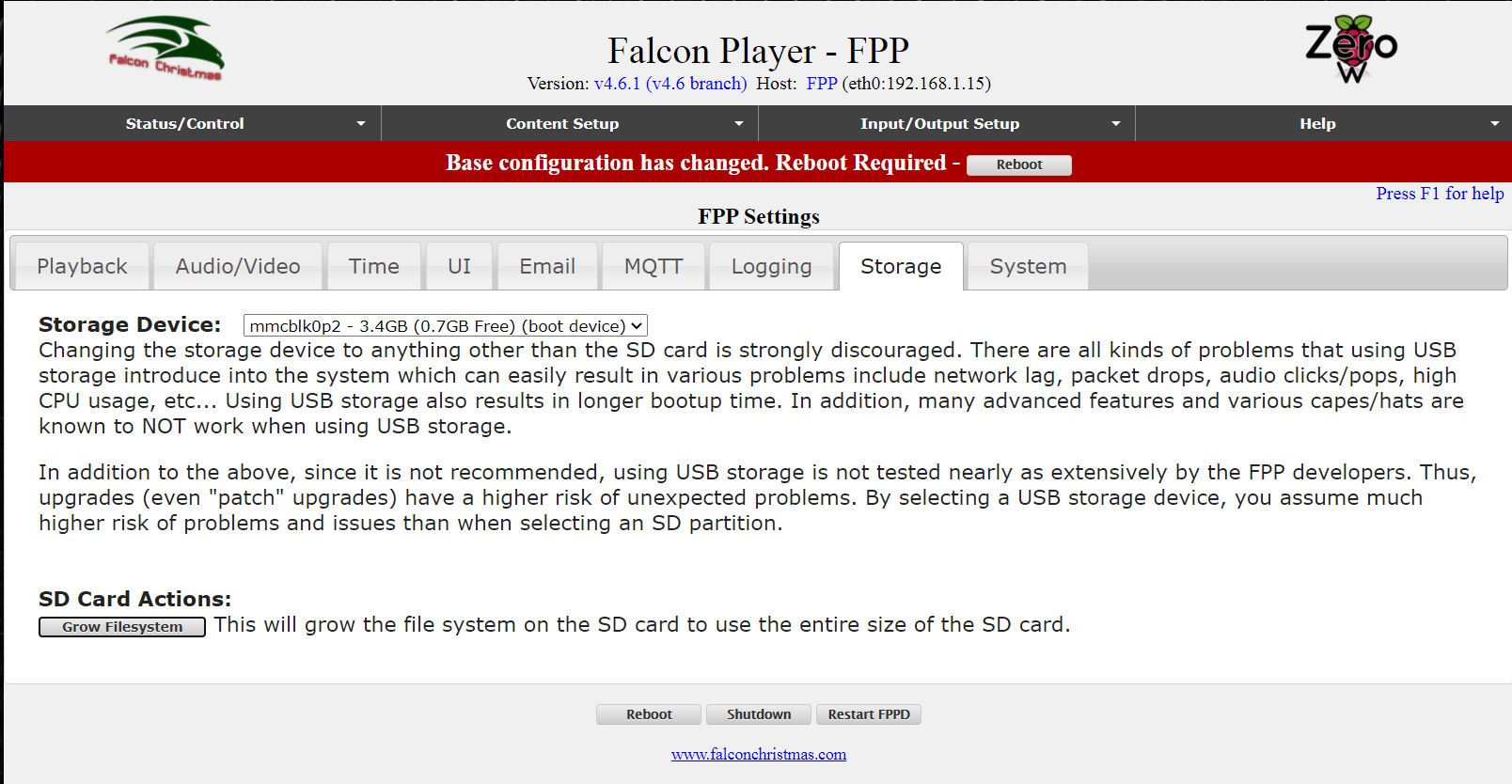Open the Storage Device dropdown
Viewport: 1512px width, 784px height.
pos(446,326)
